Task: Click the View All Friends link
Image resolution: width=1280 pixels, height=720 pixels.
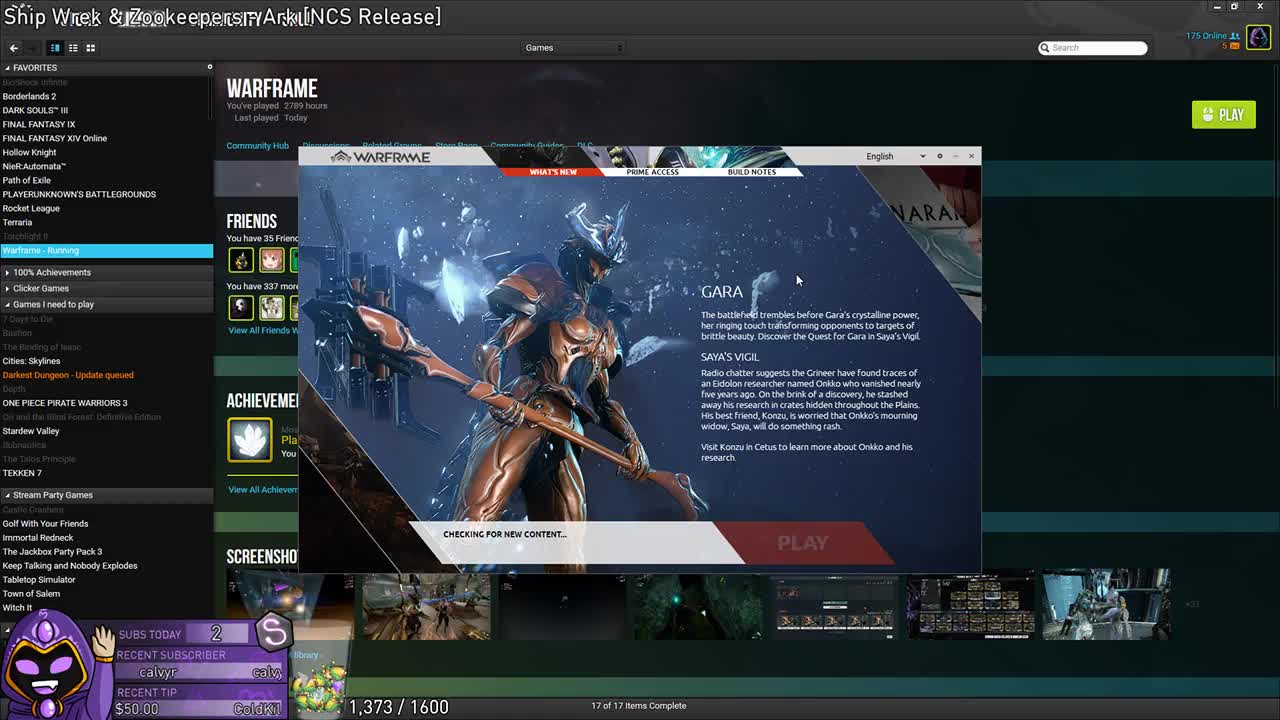Action: point(262,330)
